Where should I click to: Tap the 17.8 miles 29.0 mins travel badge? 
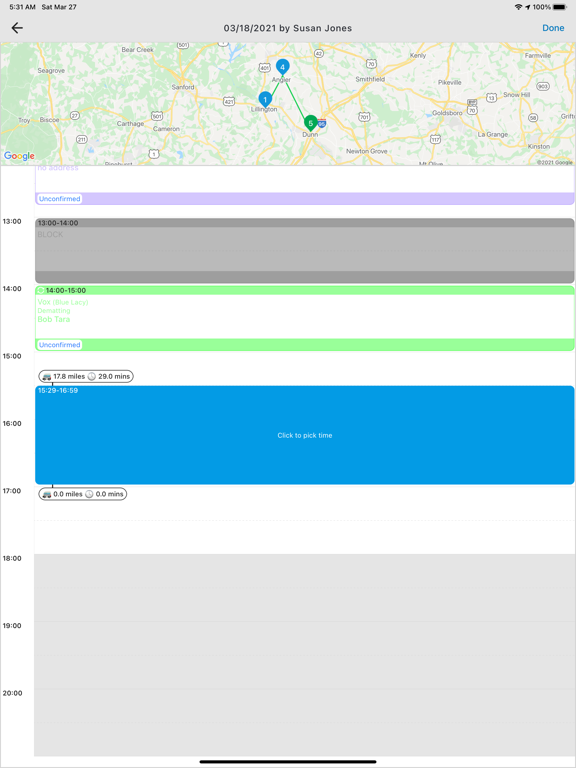86,376
